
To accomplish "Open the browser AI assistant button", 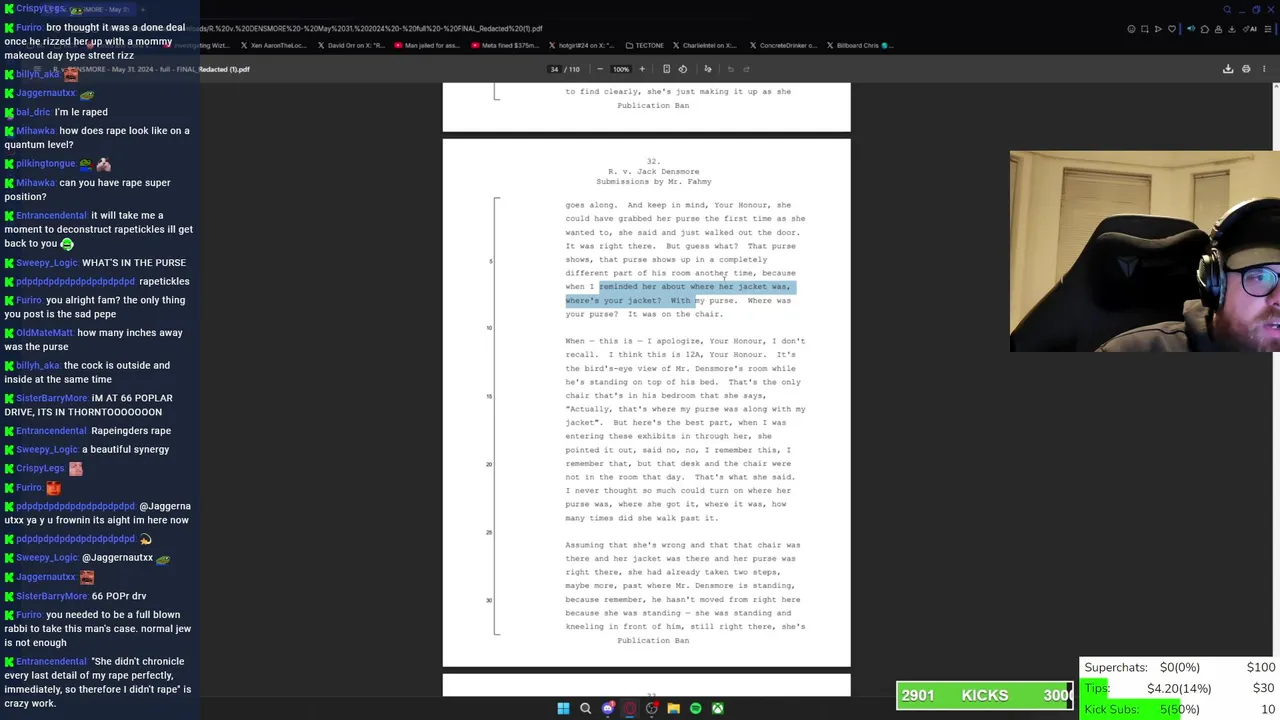I will 1251,29.
